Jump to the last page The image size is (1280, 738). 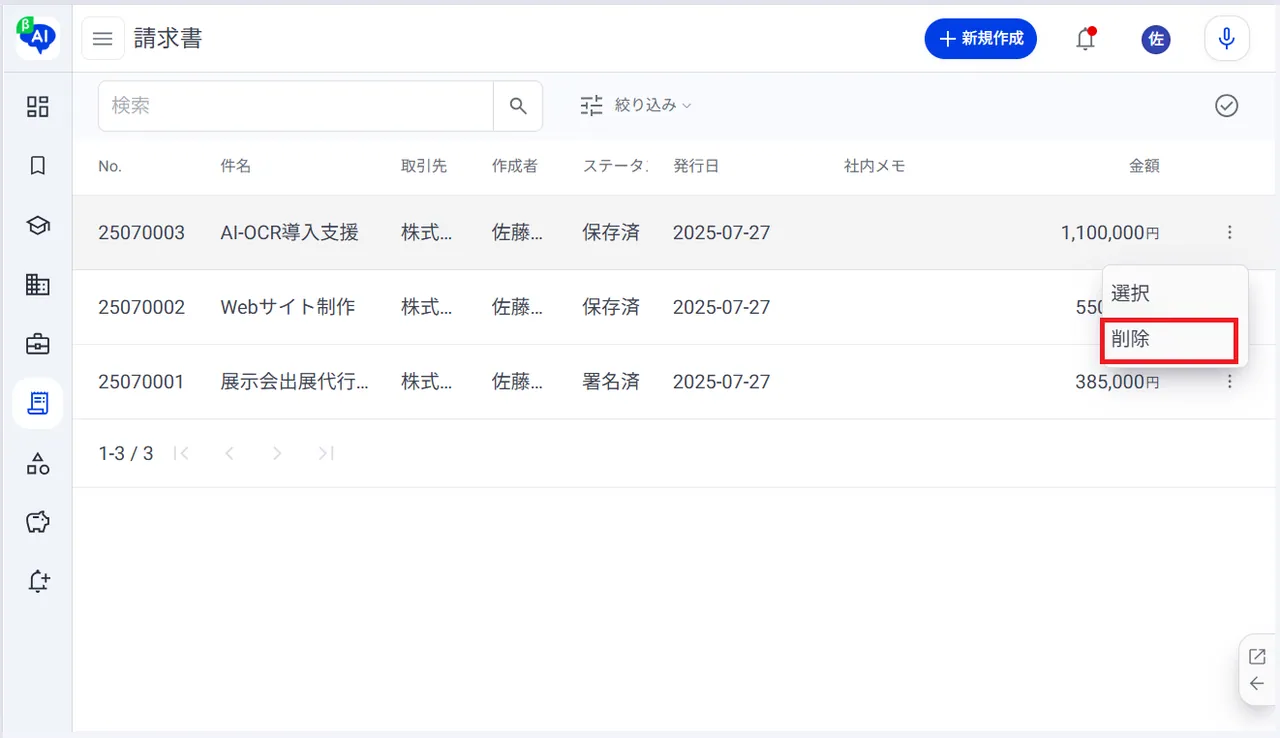pyautogui.click(x=325, y=454)
